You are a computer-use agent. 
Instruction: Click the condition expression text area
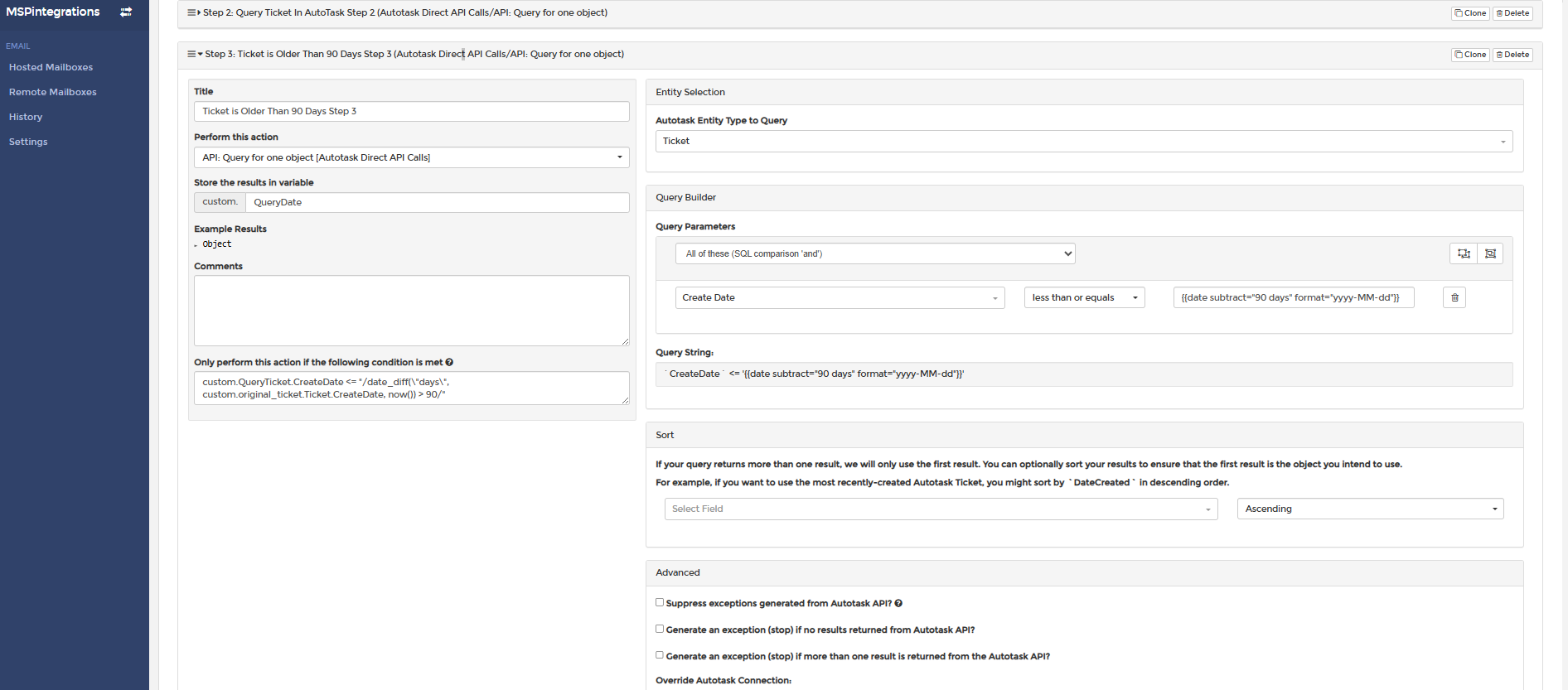pyautogui.click(x=411, y=388)
